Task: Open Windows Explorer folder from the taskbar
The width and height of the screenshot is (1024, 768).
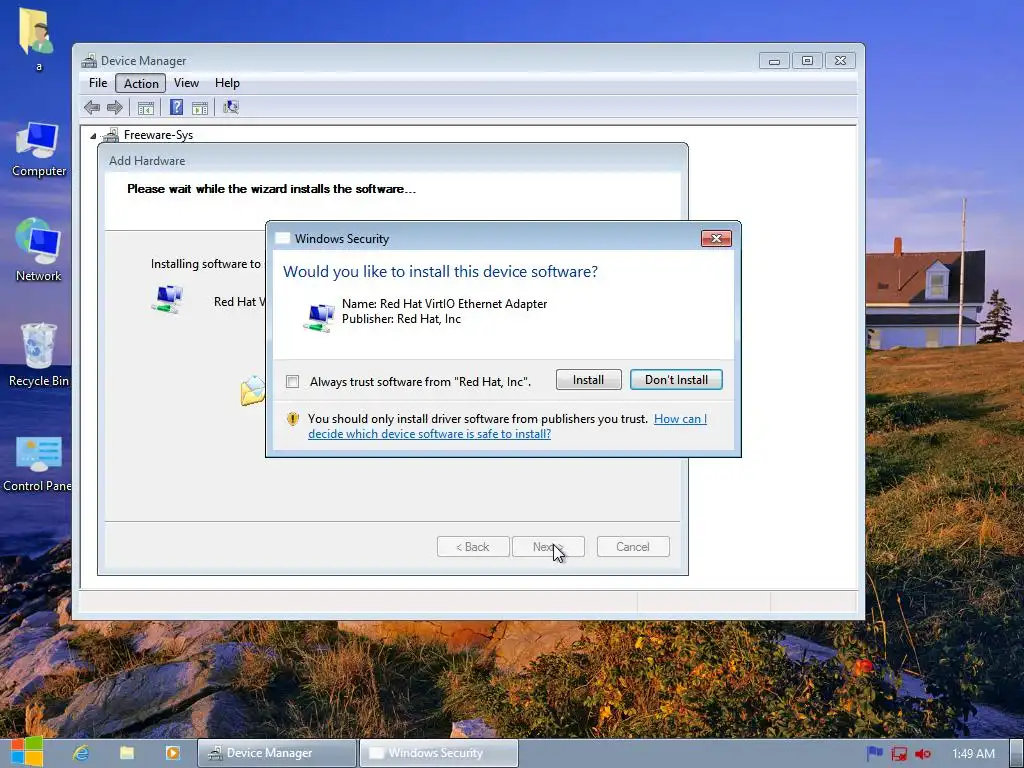Action: coord(127,753)
